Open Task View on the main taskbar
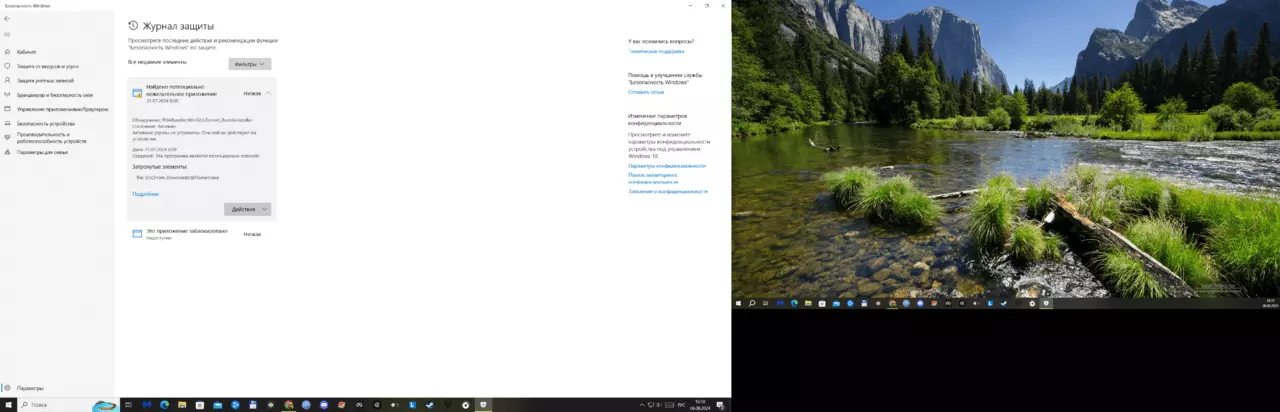The image size is (1280, 412). point(128,405)
